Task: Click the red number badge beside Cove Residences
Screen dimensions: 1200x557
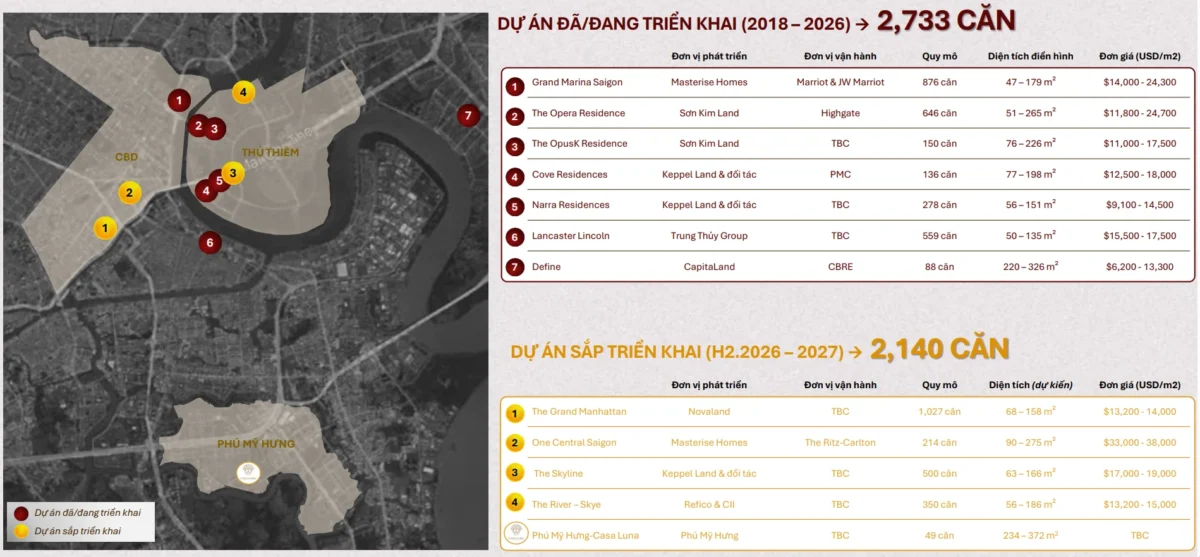Action: [x=515, y=177]
